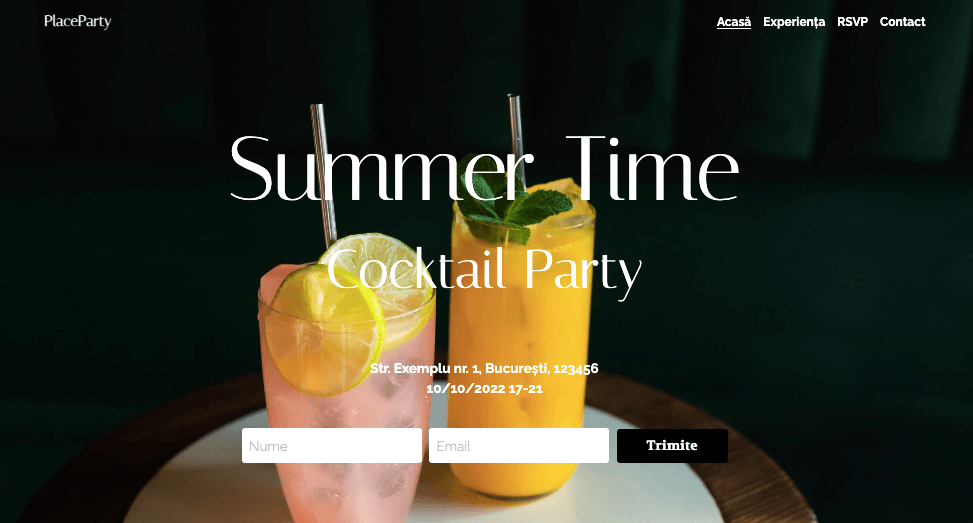Click the metal straw in orange drink
Viewport: 973px width, 523px height.
[517, 140]
